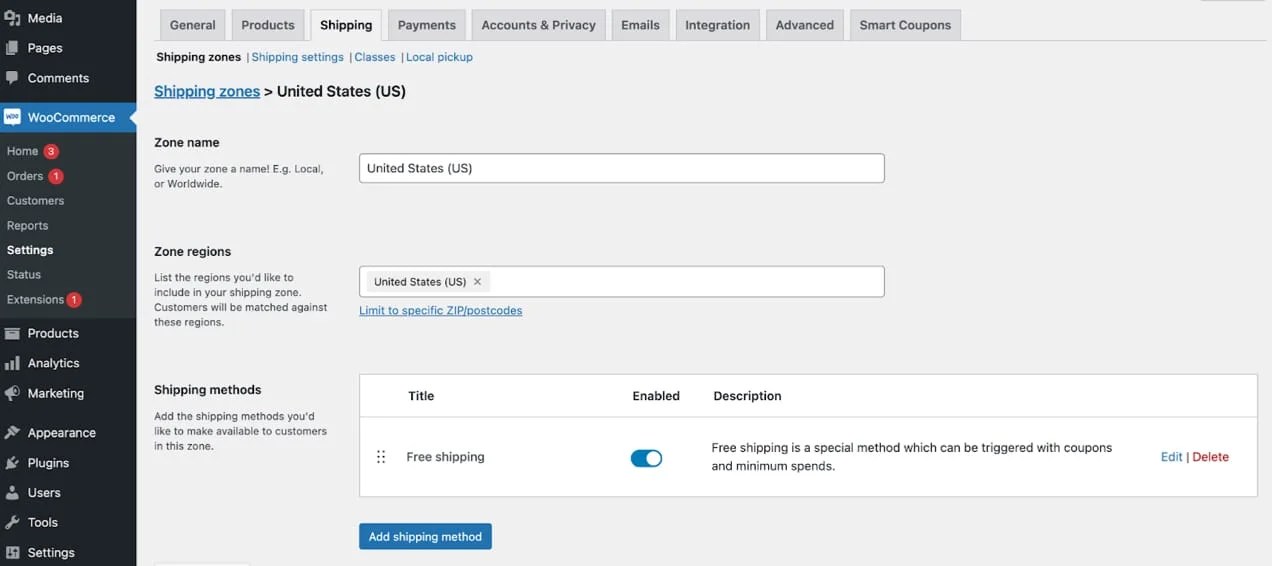Click the Zone name text field
Screen dimensions: 1272x566
[x=621, y=168]
